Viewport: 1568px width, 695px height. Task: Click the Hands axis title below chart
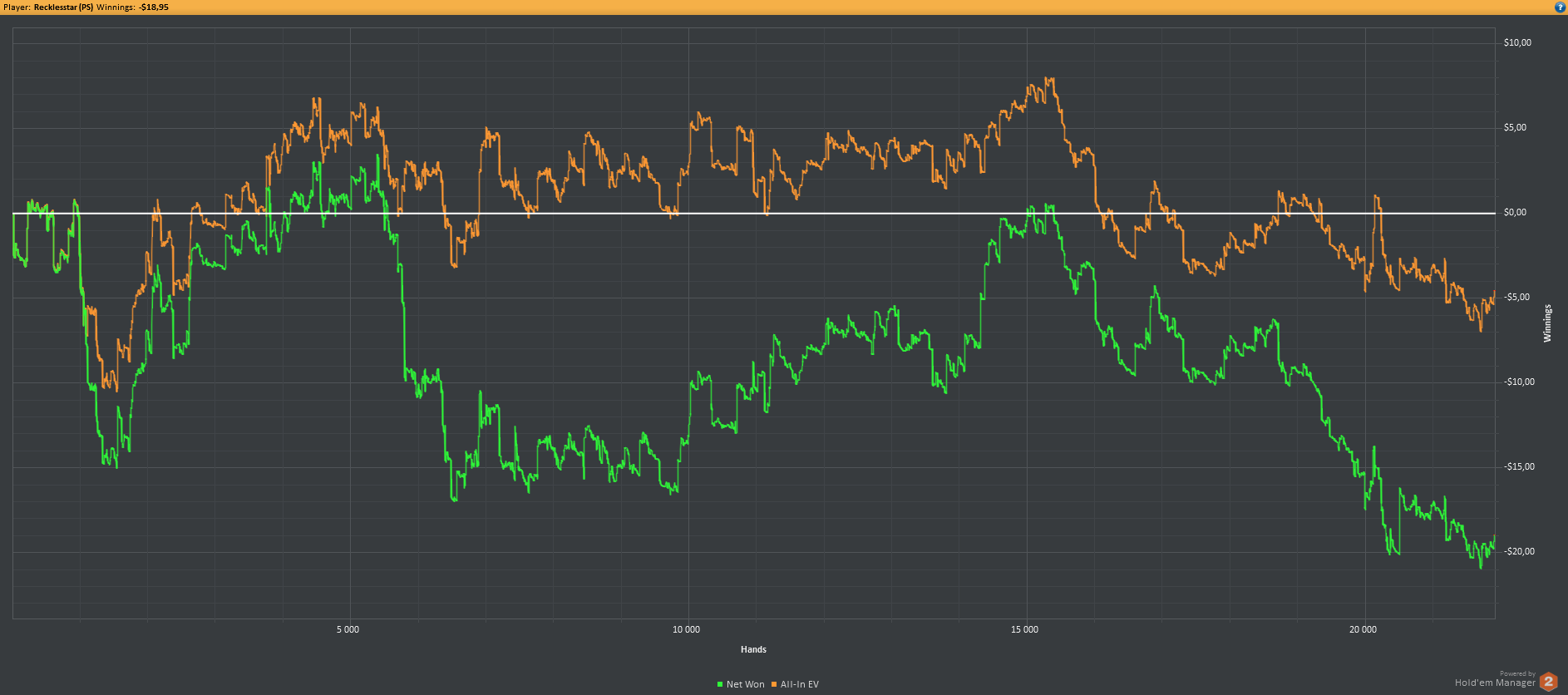753,649
